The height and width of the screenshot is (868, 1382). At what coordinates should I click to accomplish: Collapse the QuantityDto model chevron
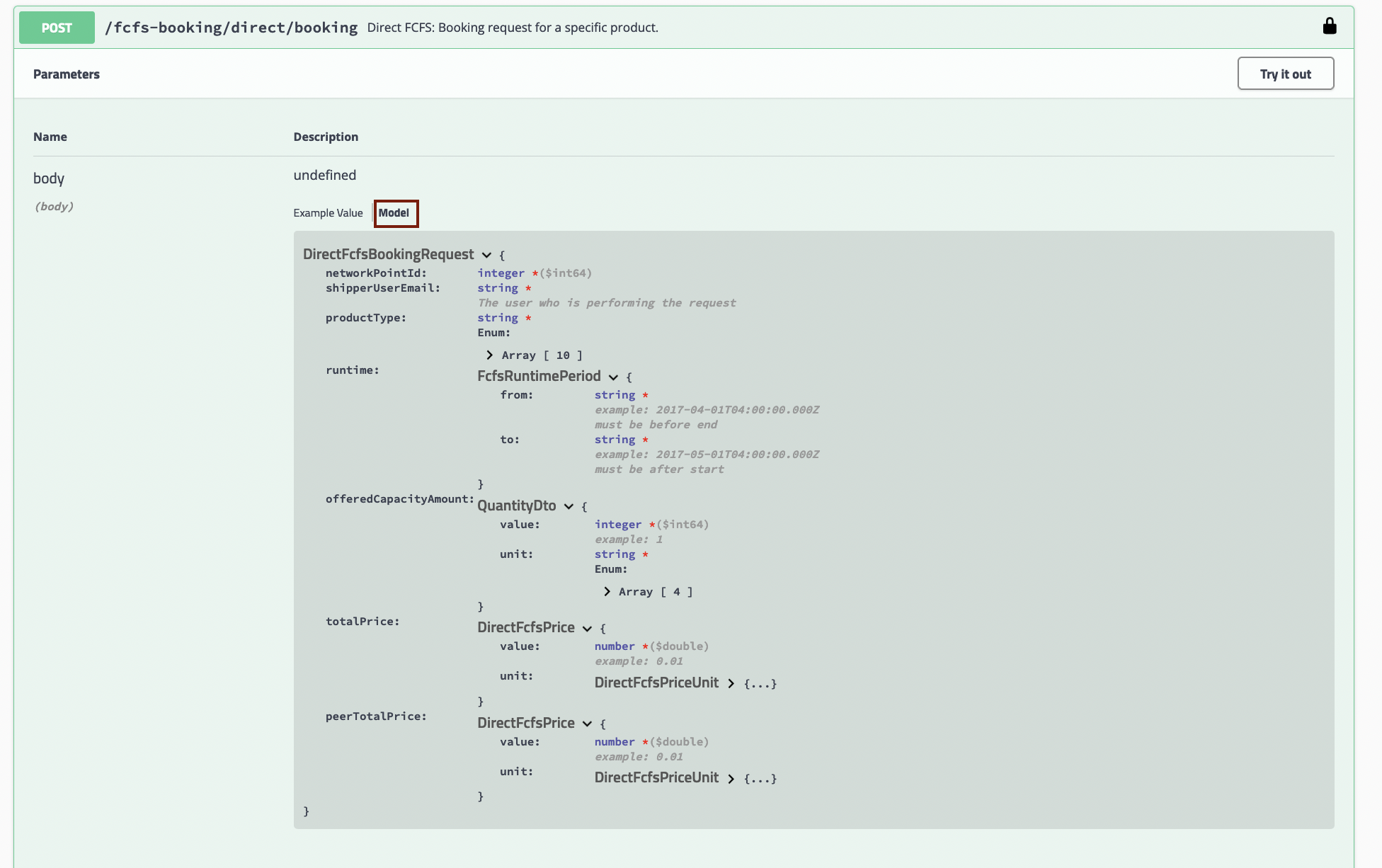click(x=569, y=506)
